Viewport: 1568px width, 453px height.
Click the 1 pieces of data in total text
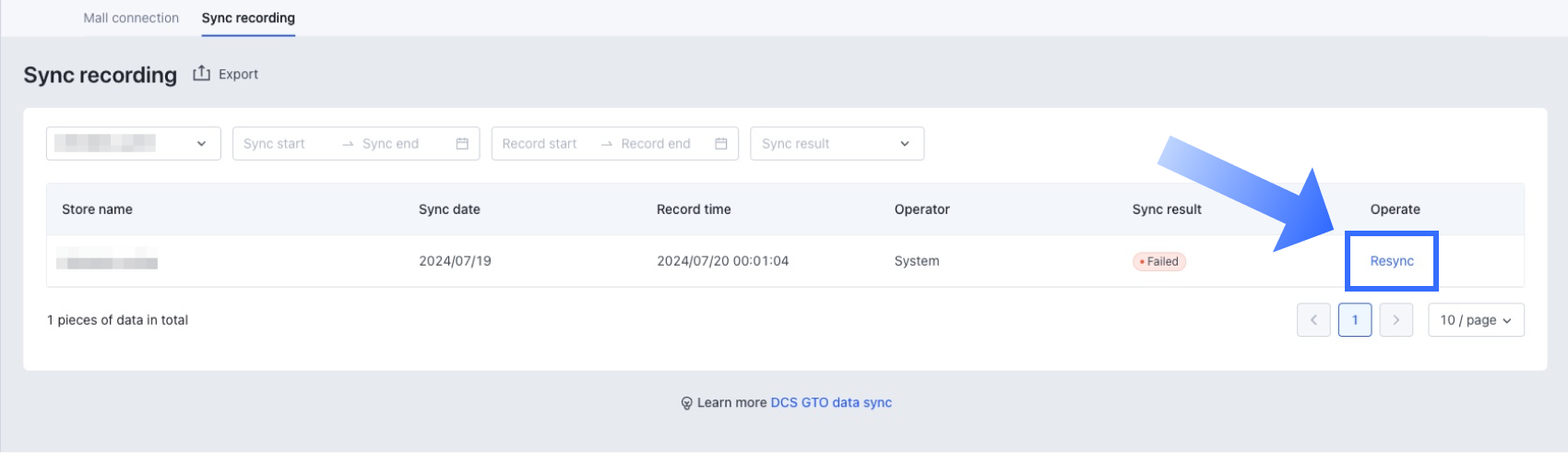click(x=117, y=320)
